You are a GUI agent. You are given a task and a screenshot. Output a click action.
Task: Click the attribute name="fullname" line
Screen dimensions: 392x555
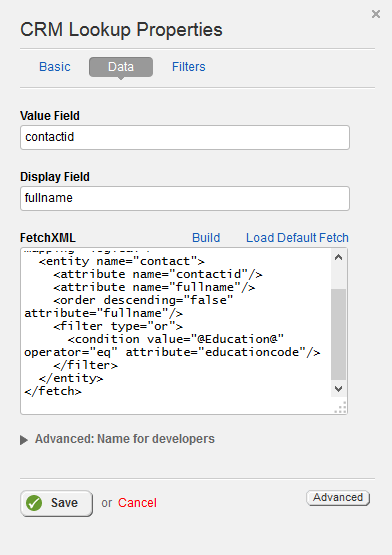[x=154, y=287]
